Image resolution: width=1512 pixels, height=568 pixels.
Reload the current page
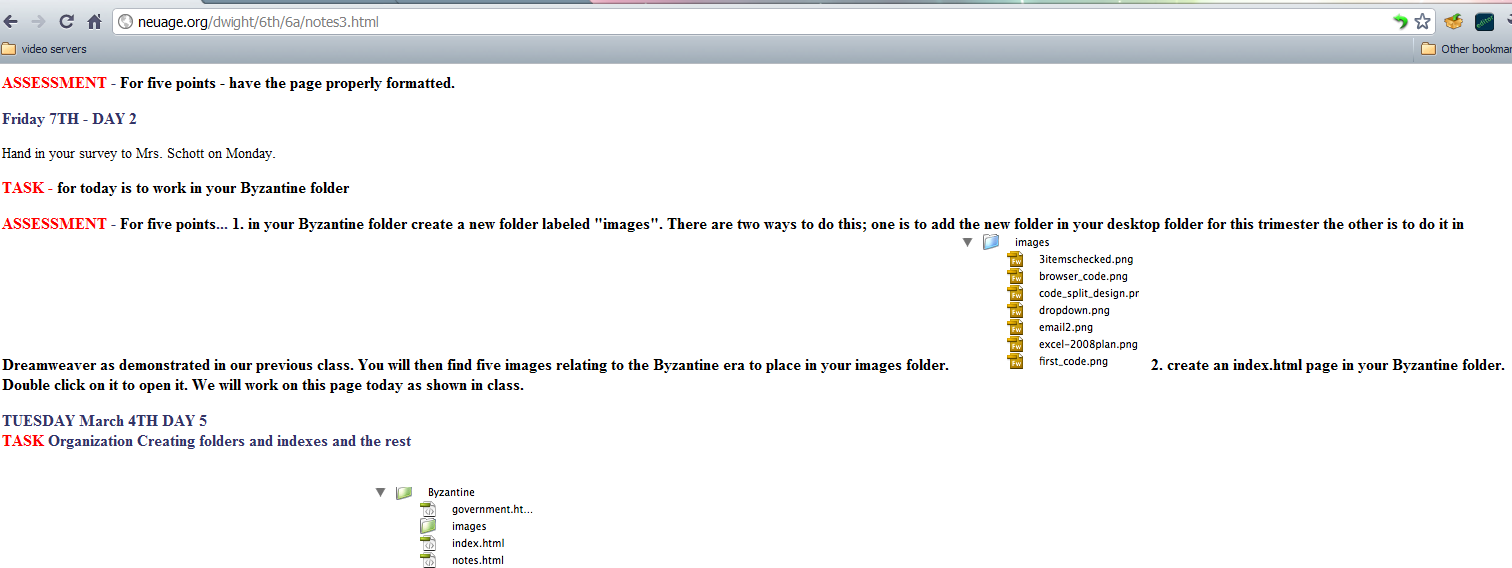click(67, 22)
